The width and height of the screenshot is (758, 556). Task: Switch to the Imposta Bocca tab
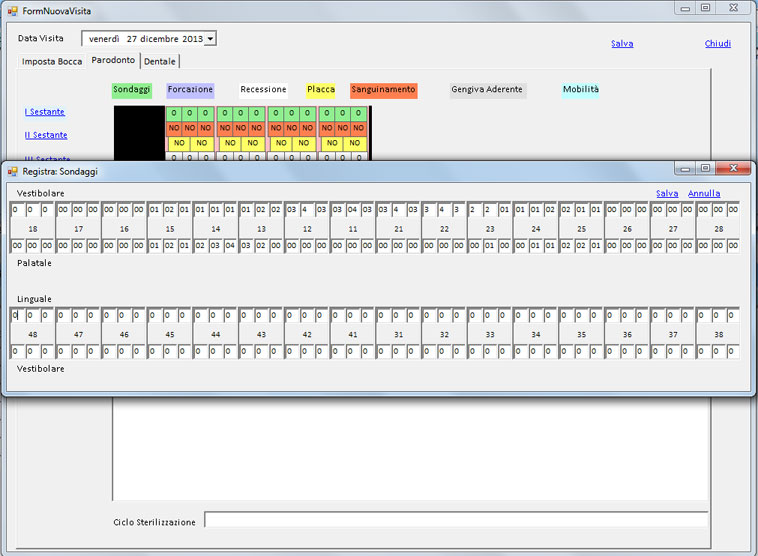[x=52, y=61]
